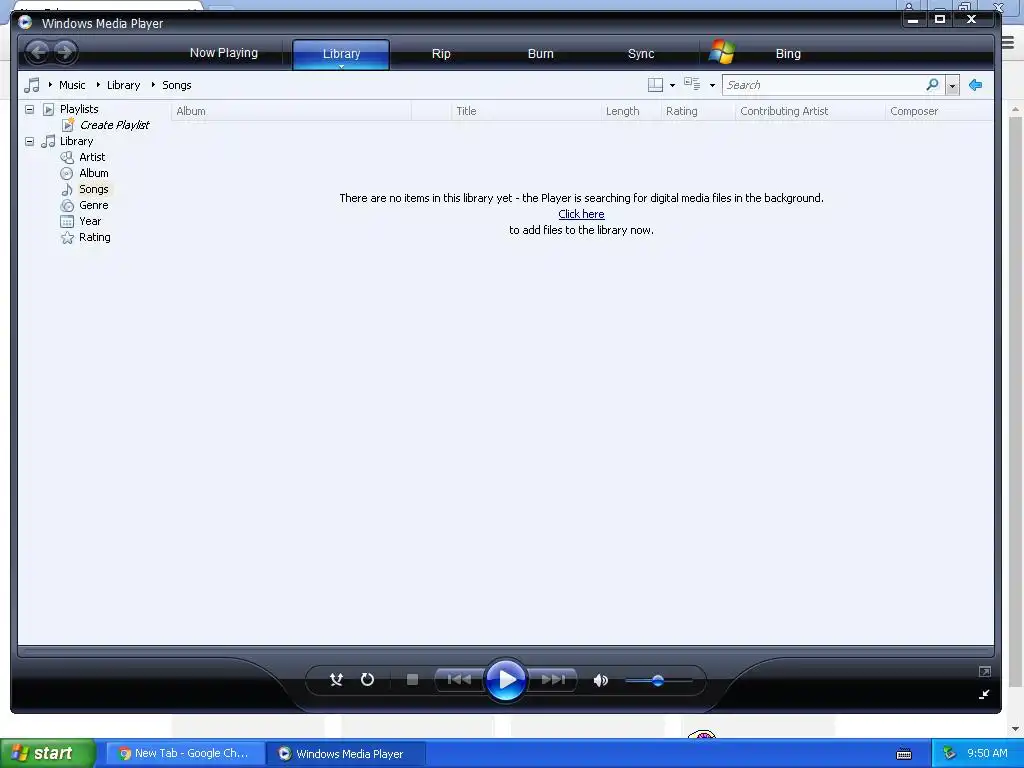Sort by the Rating column header
This screenshot has width=1024, height=768.
[x=698, y=111]
